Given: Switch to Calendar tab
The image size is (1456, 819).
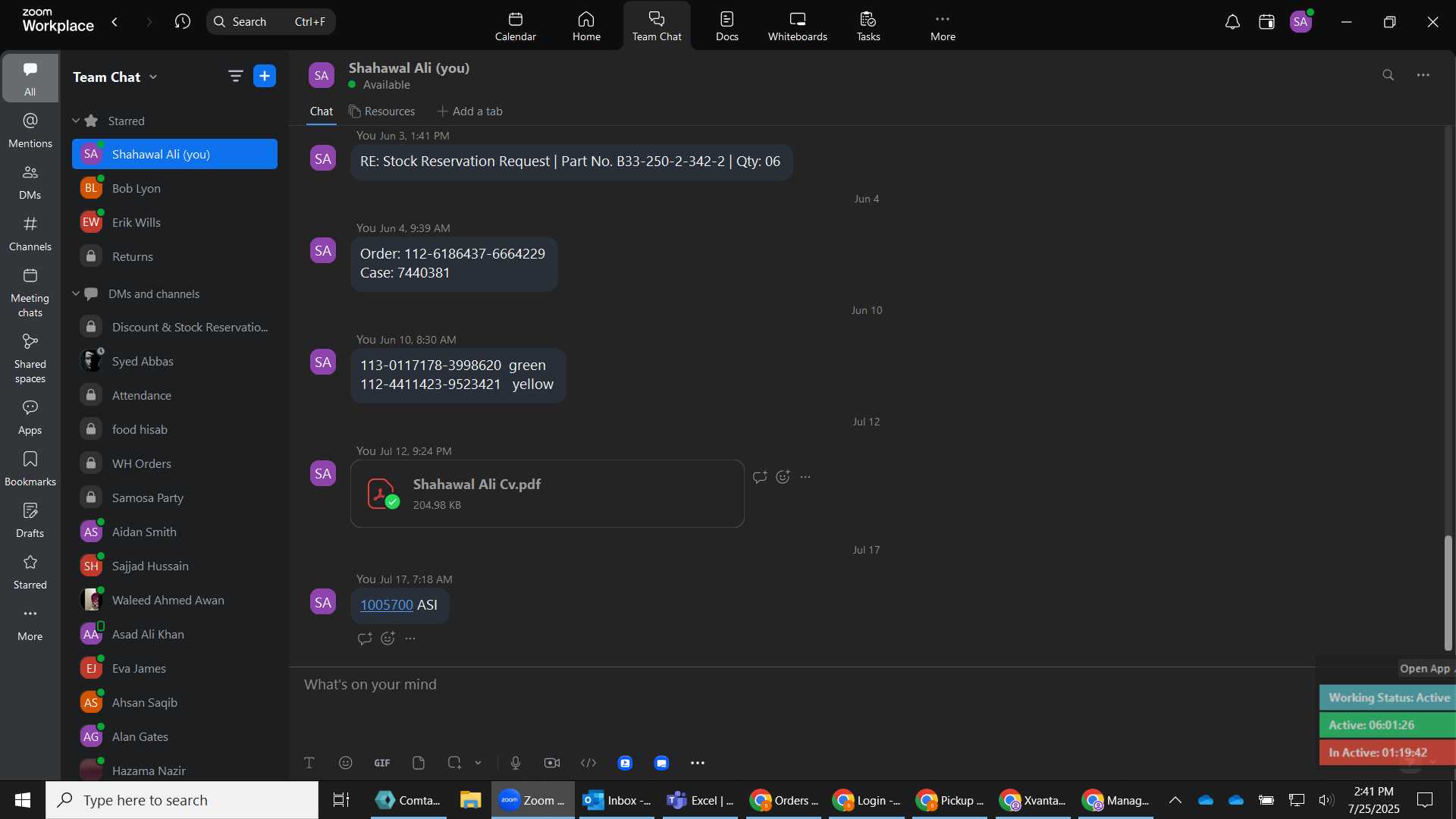Looking at the screenshot, I should point(516,26).
